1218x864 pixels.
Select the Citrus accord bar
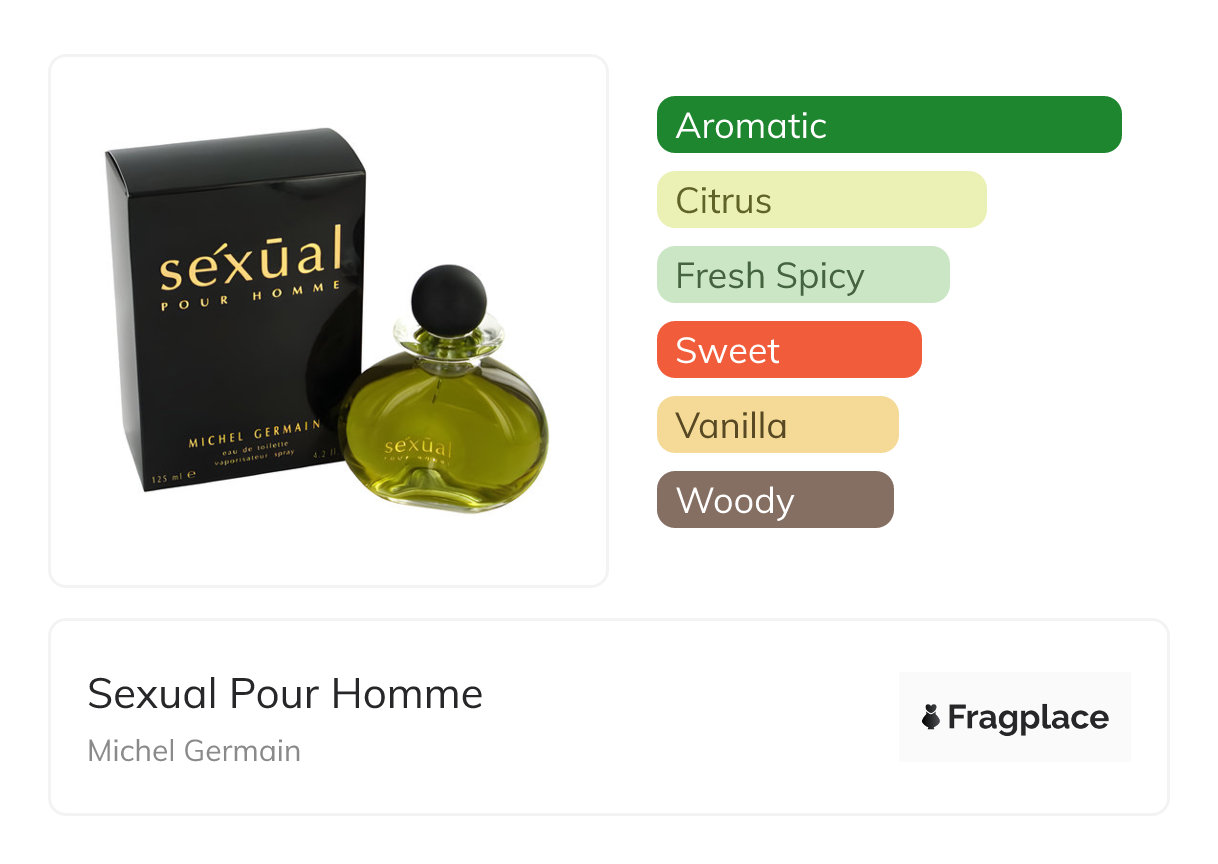coord(822,200)
